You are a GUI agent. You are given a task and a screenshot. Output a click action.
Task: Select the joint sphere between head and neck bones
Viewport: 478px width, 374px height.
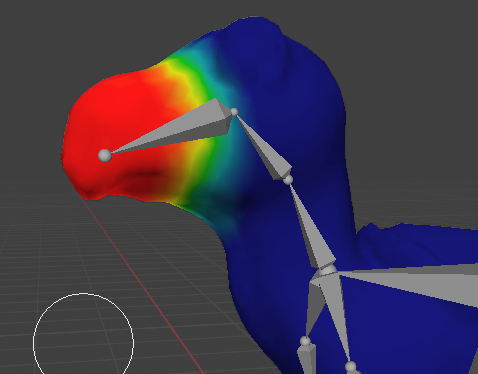pos(234,112)
